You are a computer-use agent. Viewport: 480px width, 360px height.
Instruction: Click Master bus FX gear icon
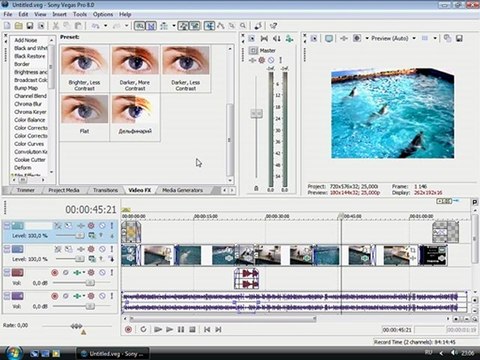(262, 60)
